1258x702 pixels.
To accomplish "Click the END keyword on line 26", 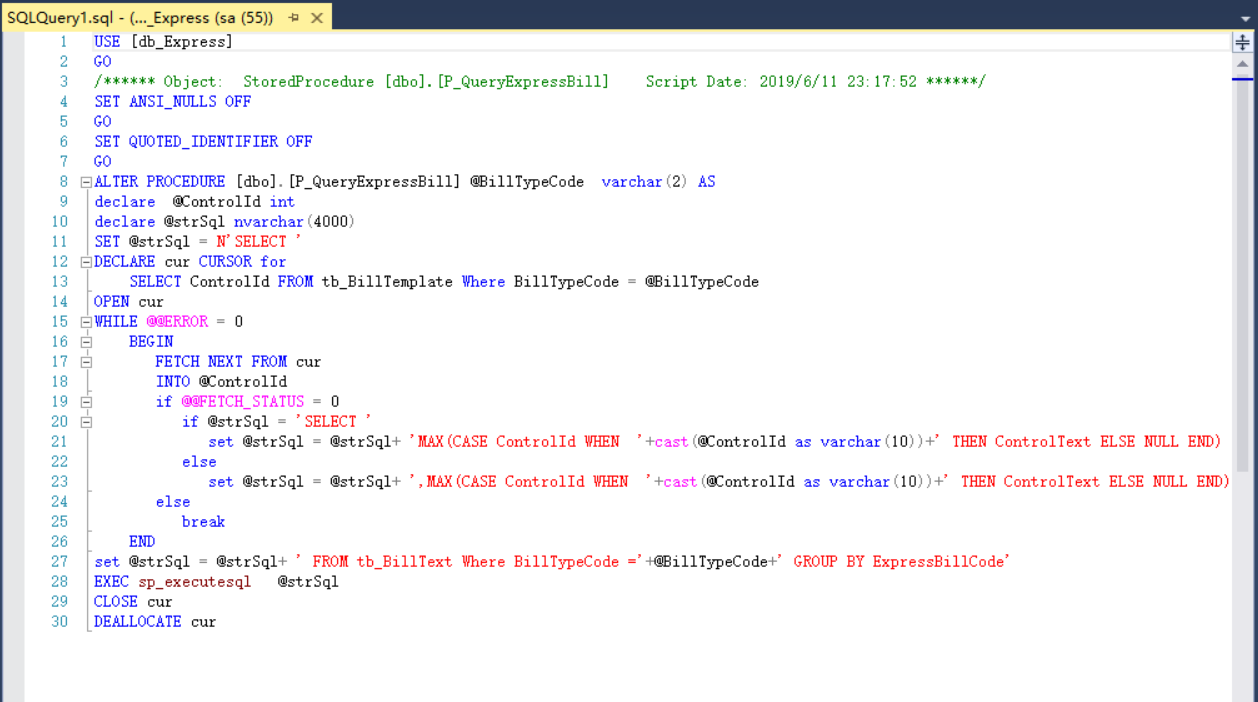I will click(x=142, y=542).
